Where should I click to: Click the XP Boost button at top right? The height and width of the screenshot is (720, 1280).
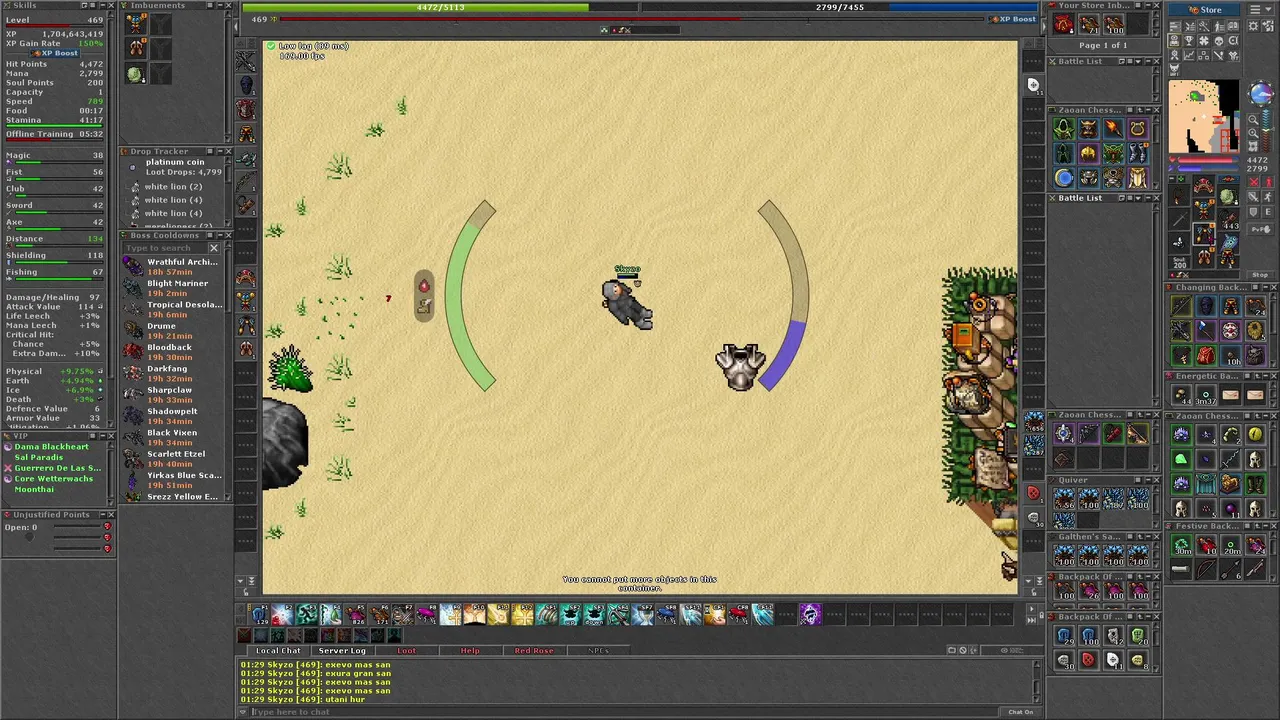[1014, 19]
